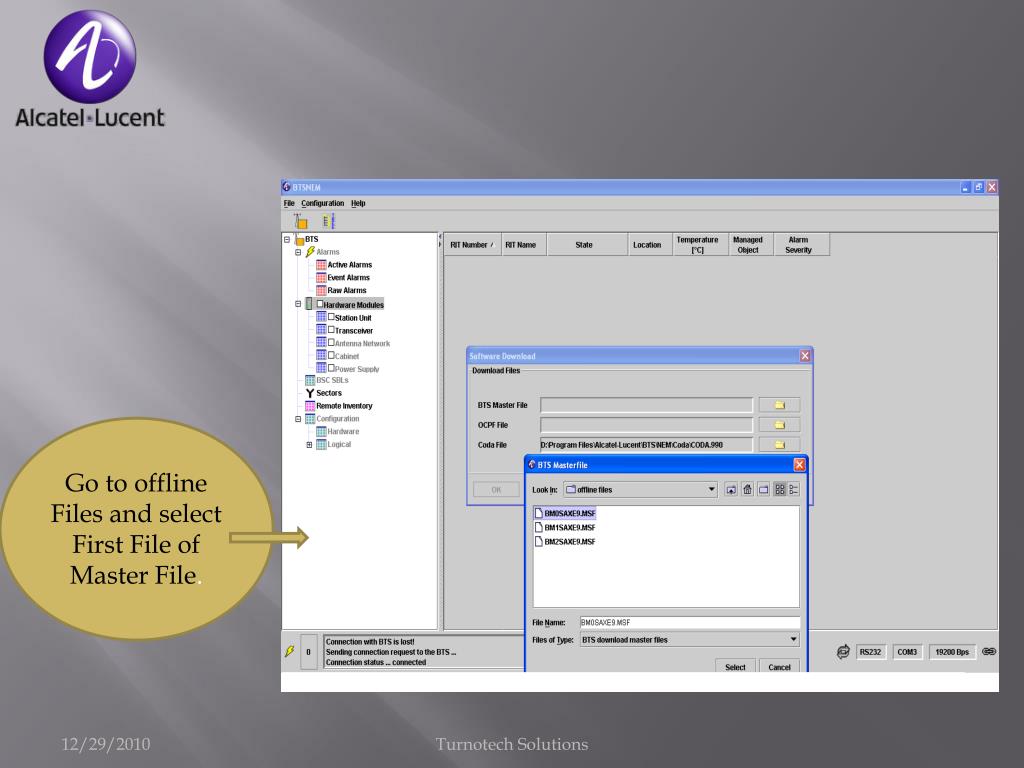Click the BSC SBLs table icon
1024x768 pixels.
click(x=310, y=380)
